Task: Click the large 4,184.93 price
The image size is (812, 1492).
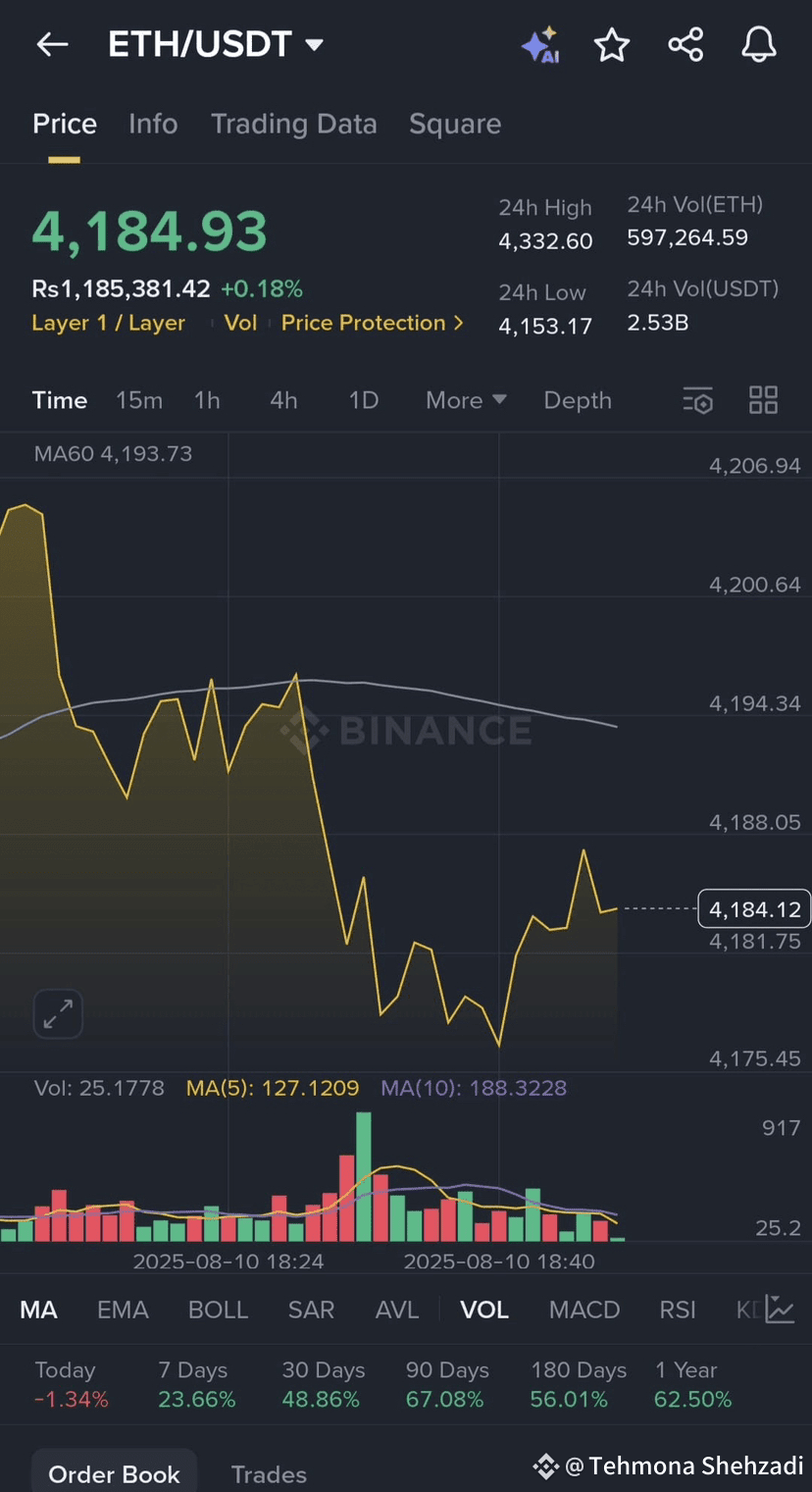Action: click(150, 232)
